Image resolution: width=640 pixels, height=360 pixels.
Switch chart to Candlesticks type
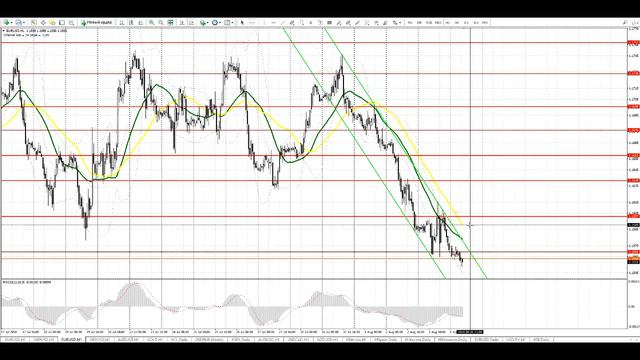coord(131,22)
